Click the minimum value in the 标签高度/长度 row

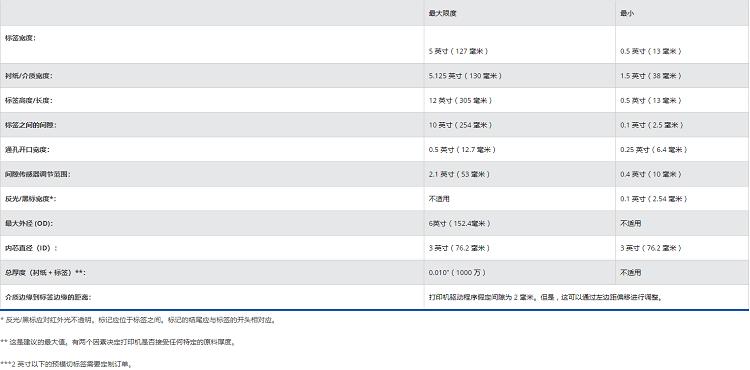[x=651, y=100]
